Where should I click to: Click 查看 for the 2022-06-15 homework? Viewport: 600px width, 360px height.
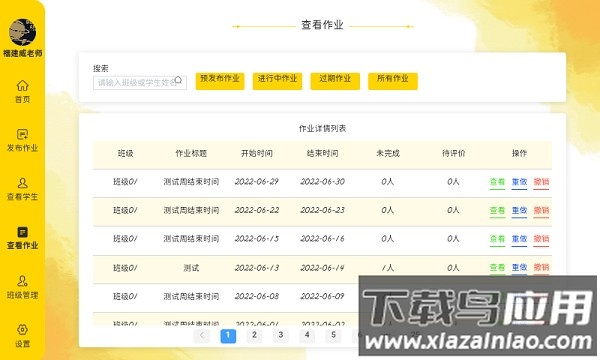click(x=497, y=239)
